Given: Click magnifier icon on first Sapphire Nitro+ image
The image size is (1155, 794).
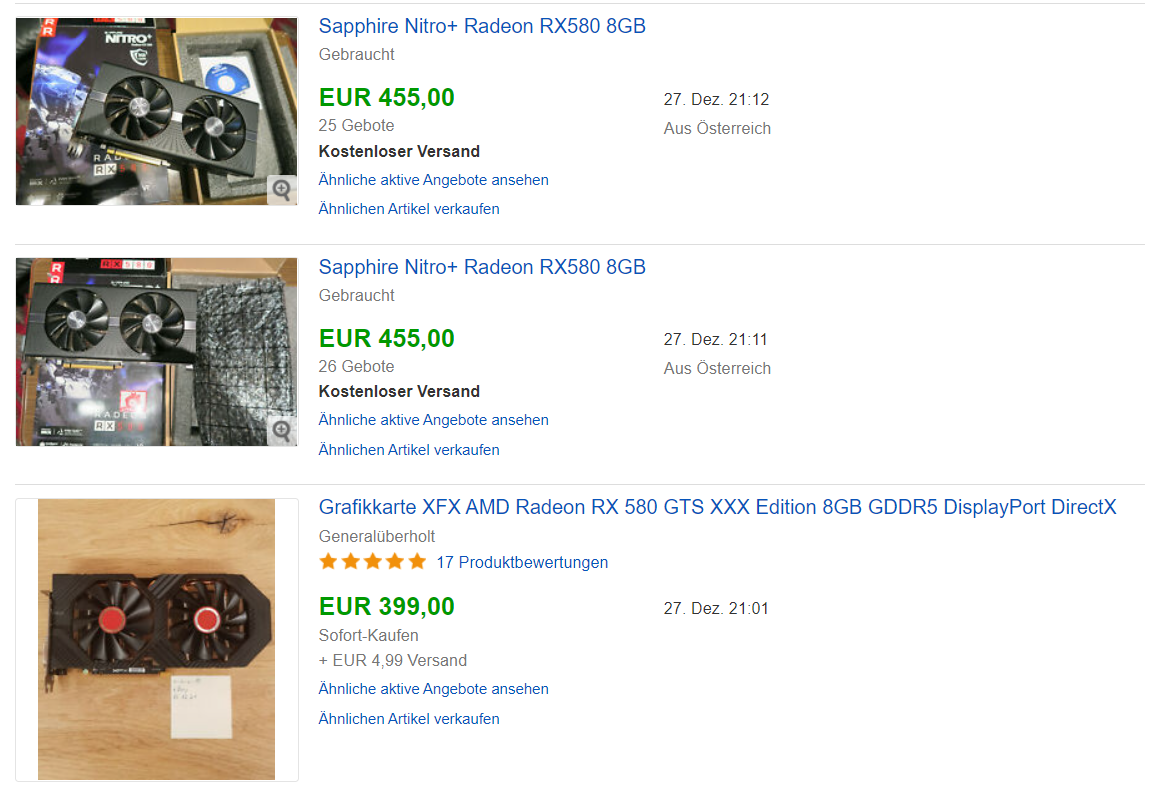Looking at the screenshot, I should tap(282, 190).
